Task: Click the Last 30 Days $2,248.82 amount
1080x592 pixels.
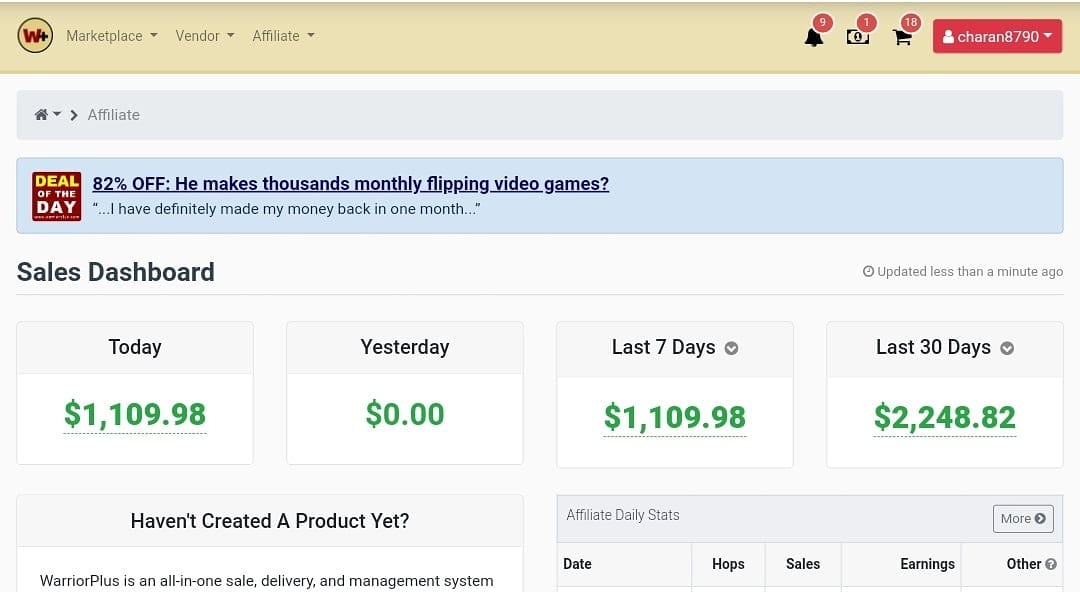Action: click(x=944, y=417)
